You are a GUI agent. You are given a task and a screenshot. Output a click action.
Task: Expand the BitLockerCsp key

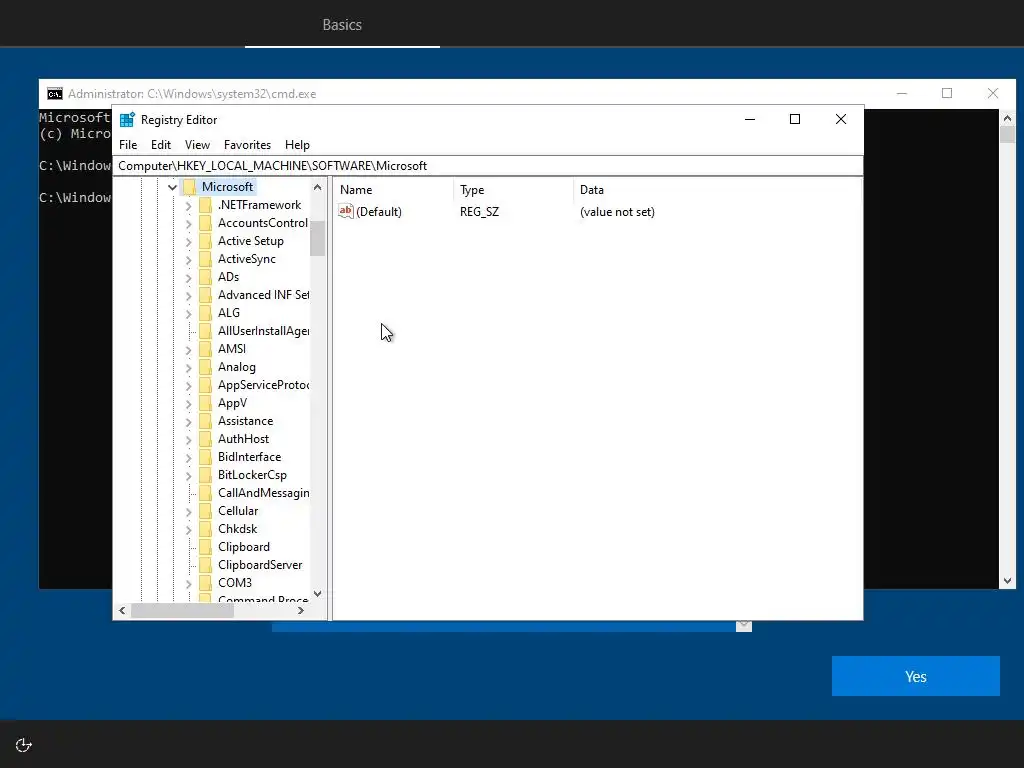(189, 475)
